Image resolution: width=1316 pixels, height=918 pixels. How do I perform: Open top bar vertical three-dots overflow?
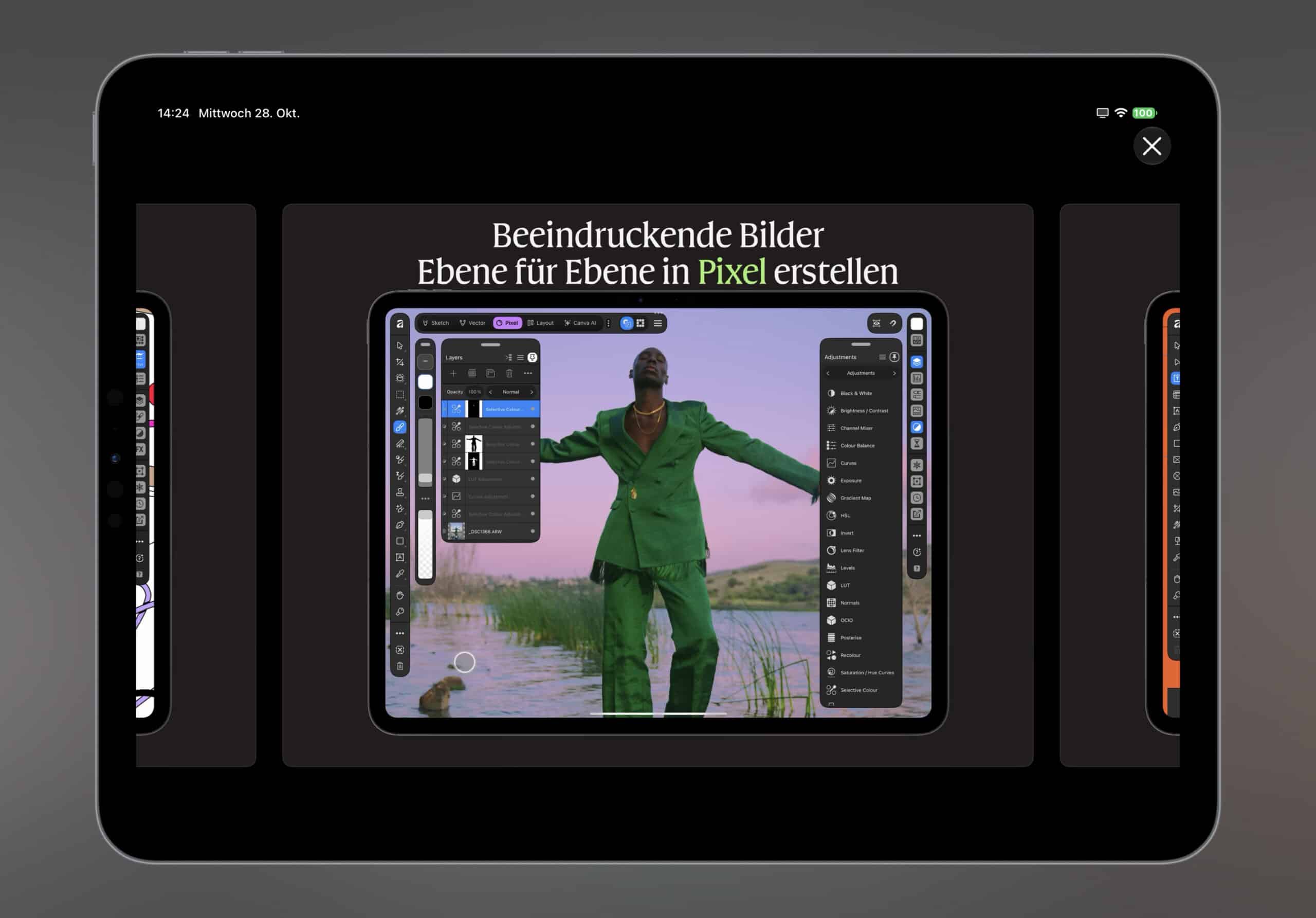pyautogui.click(x=608, y=323)
